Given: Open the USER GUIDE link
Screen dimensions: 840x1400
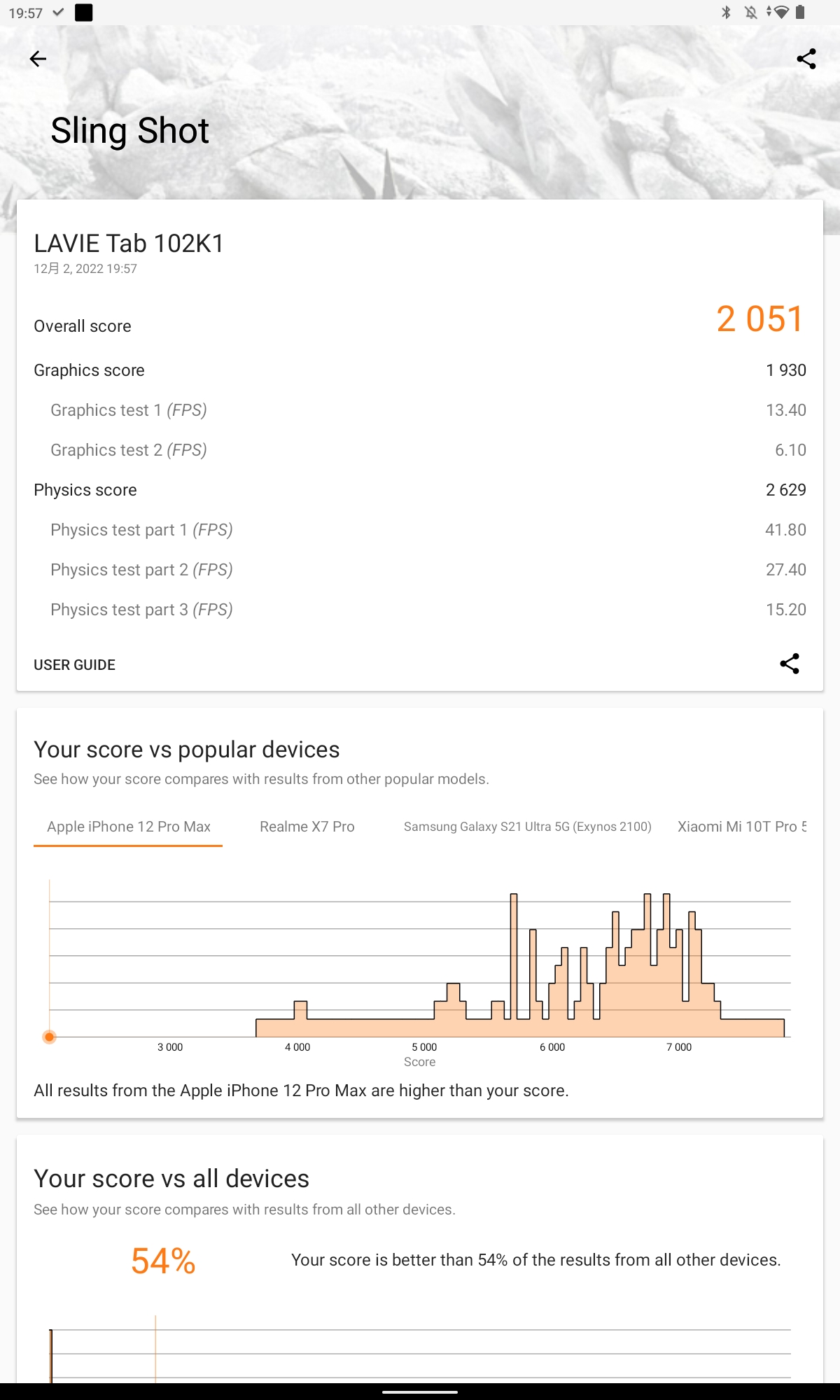Looking at the screenshot, I should click(x=75, y=665).
